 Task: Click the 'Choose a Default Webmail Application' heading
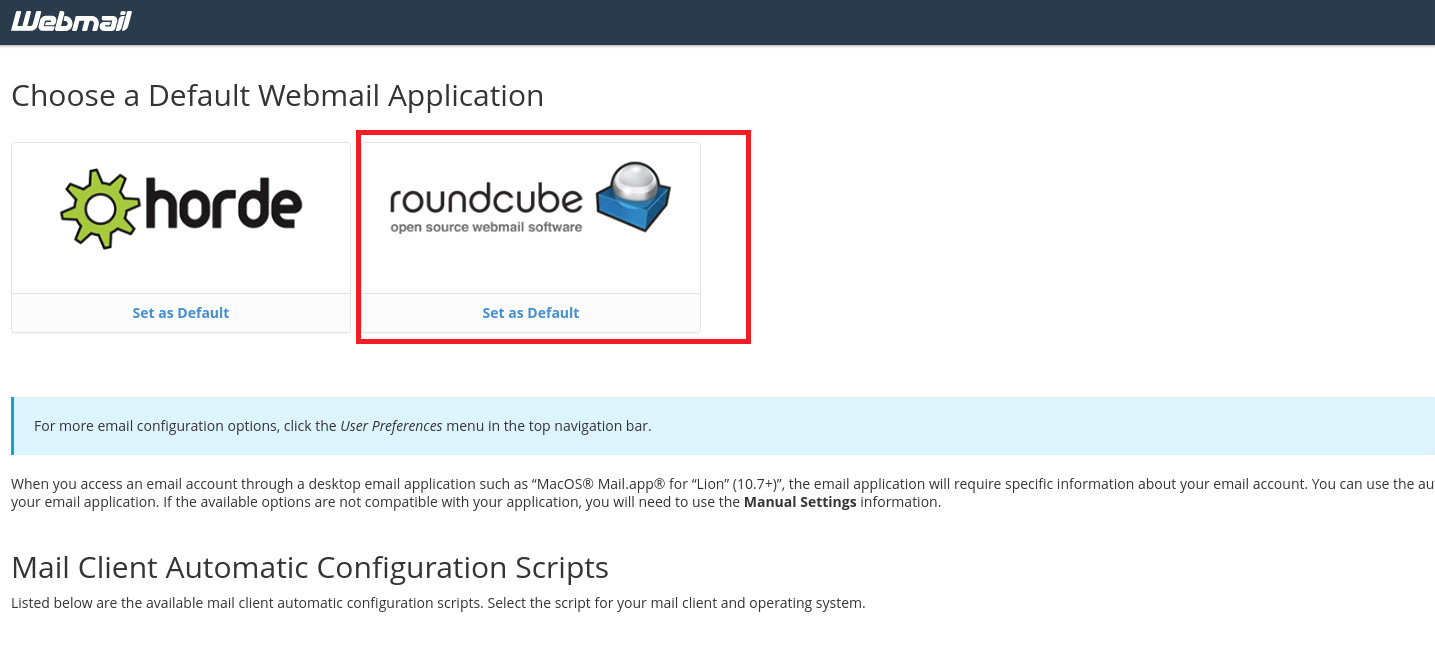[x=277, y=96]
